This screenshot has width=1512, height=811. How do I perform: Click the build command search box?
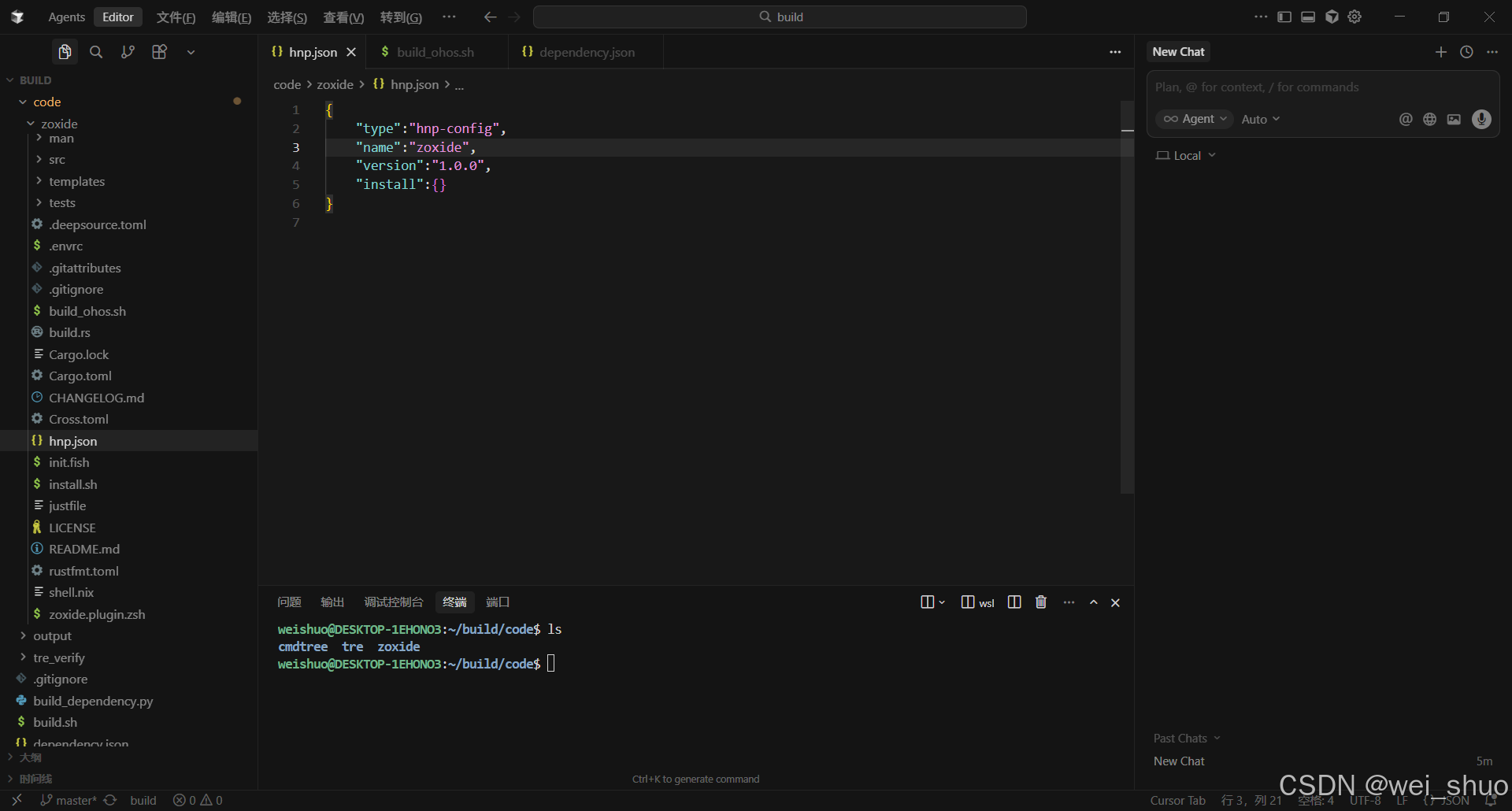point(780,17)
